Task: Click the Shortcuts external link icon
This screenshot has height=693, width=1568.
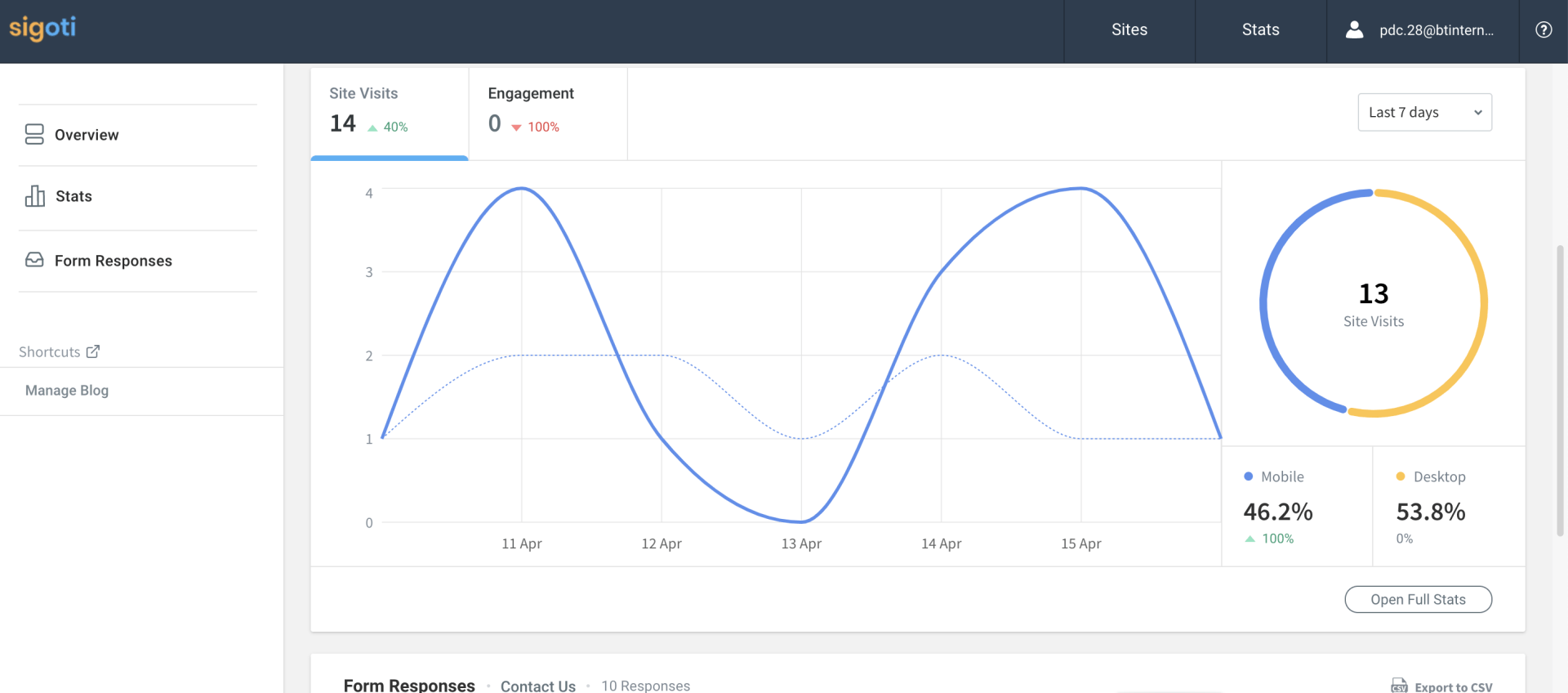Action: [93, 351]
